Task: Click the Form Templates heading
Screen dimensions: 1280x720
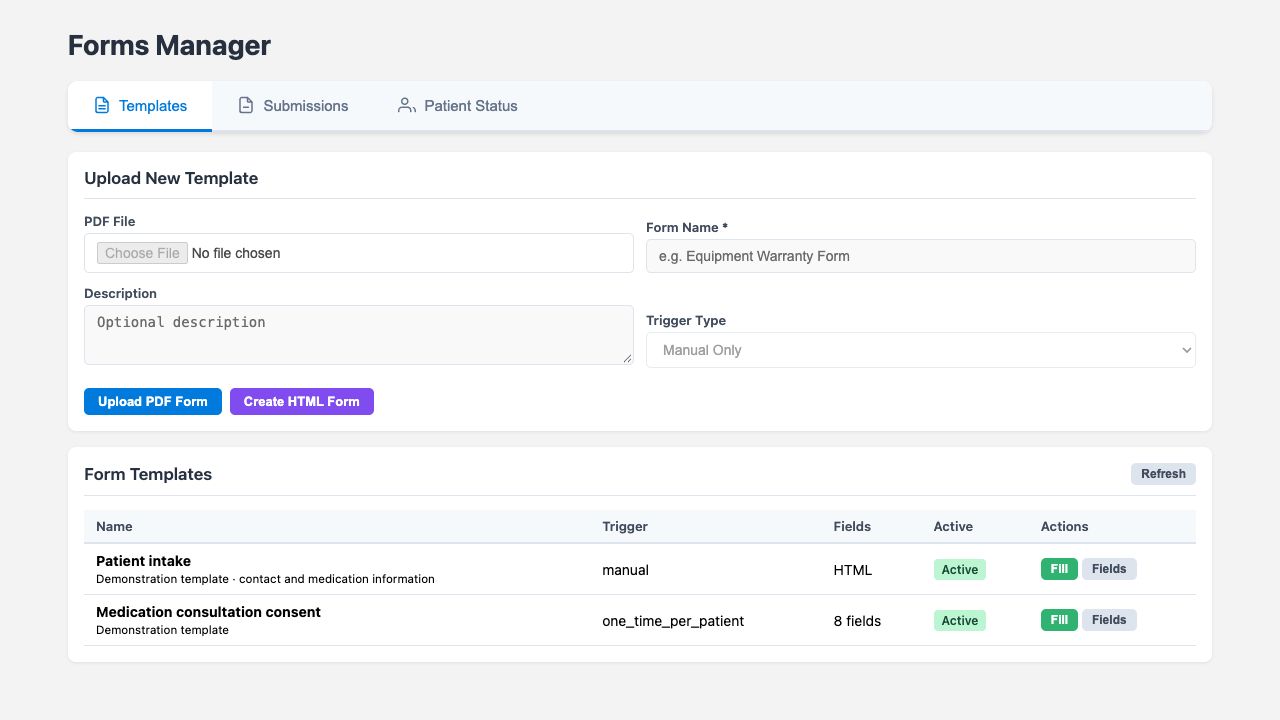Action: (148, 474)
